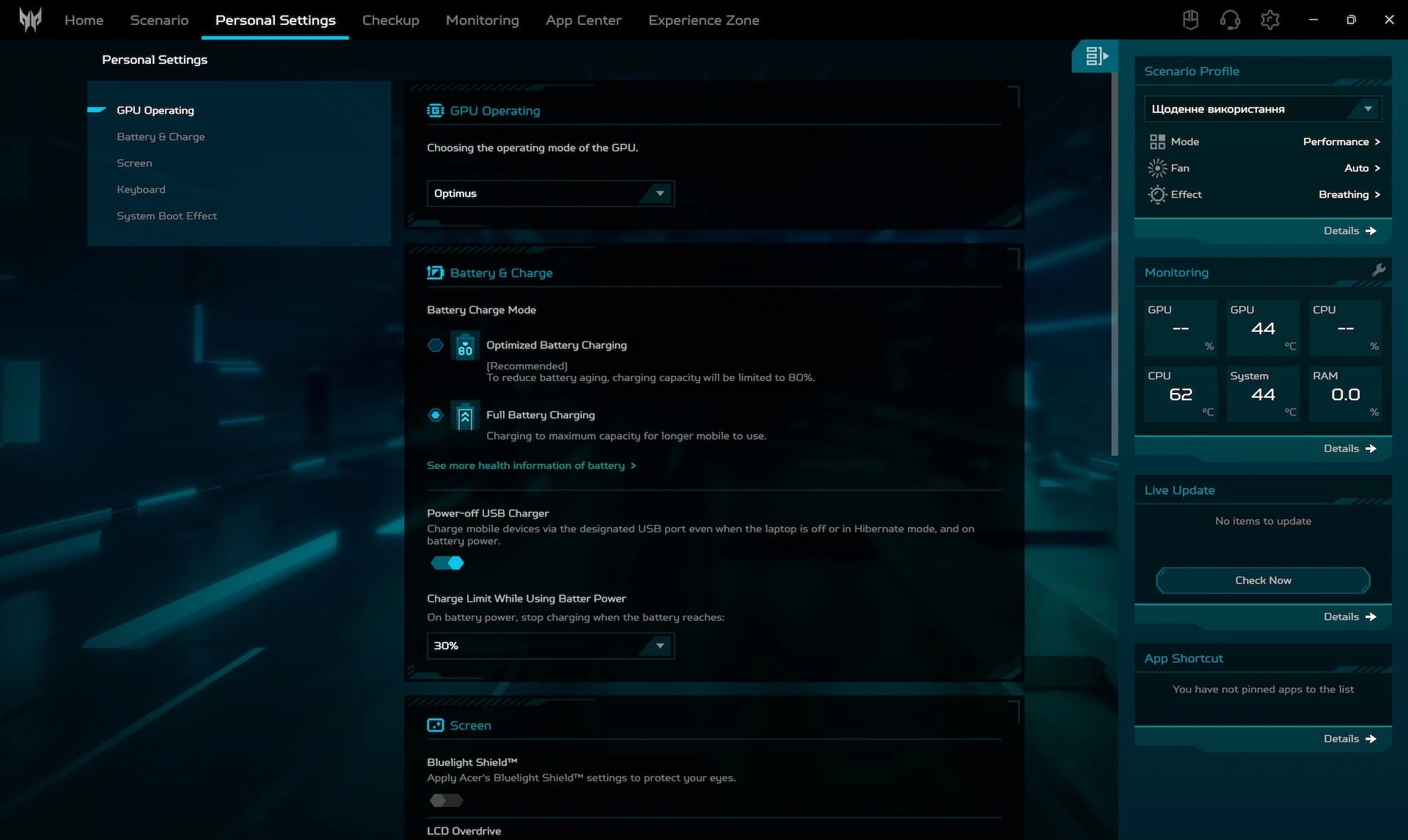Screen dimensions: 1408x840
Task: Click the Battery & Charge section icon
Action: click(x=435, y=273)
